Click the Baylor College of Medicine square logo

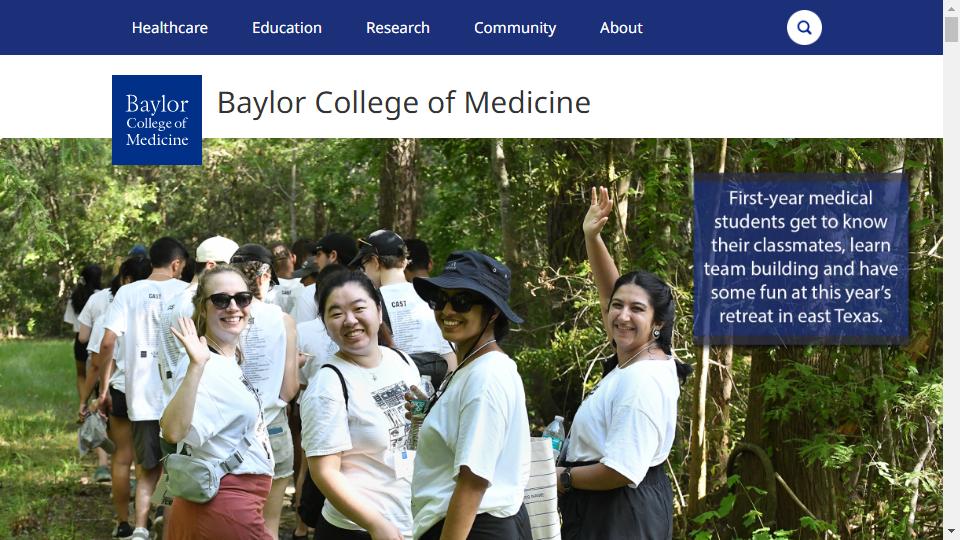click(x=157, y=120)
